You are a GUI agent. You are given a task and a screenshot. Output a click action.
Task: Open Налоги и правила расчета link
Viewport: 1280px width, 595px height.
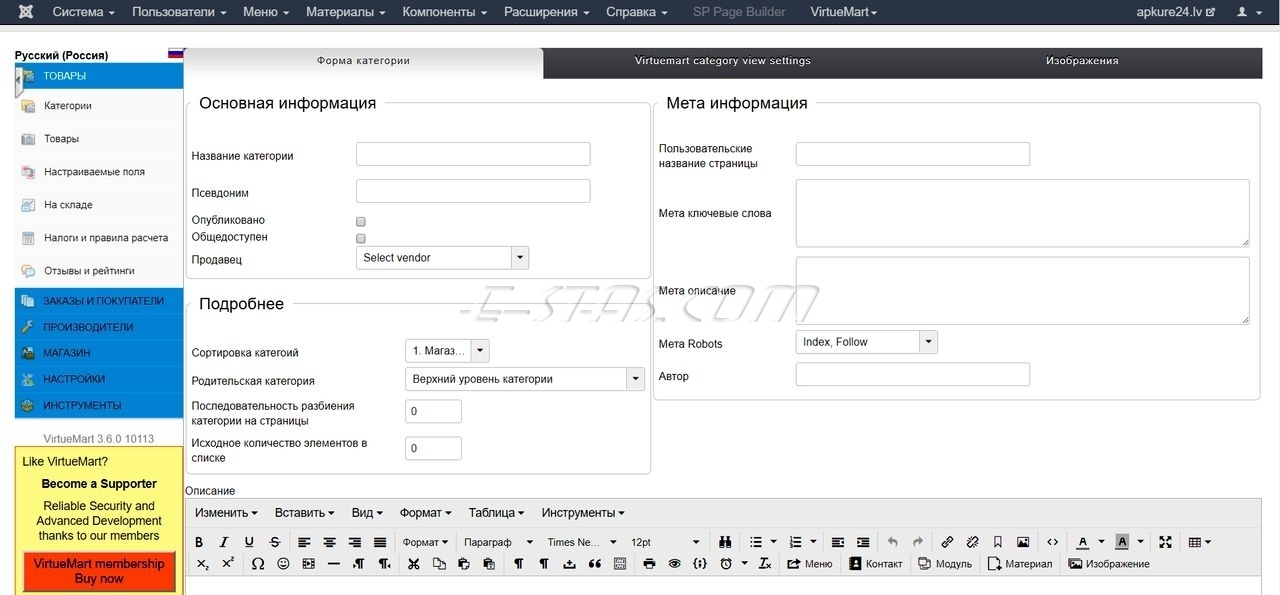coord(106,238)
